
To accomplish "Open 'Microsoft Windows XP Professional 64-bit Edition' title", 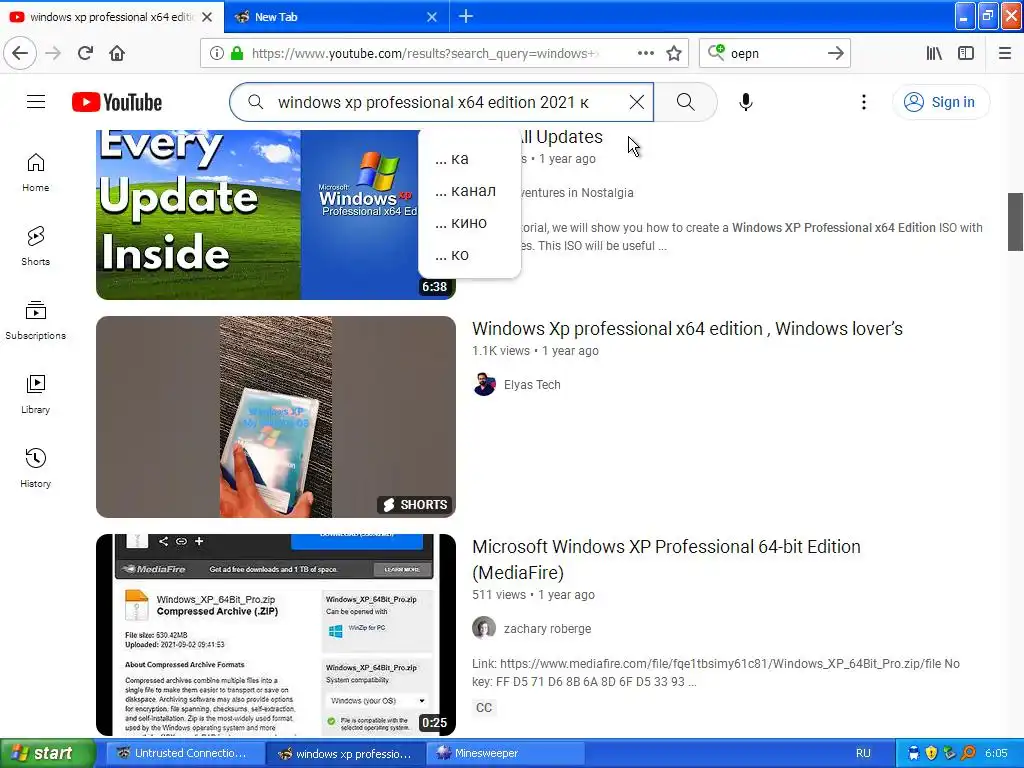I will coord(666,559).
